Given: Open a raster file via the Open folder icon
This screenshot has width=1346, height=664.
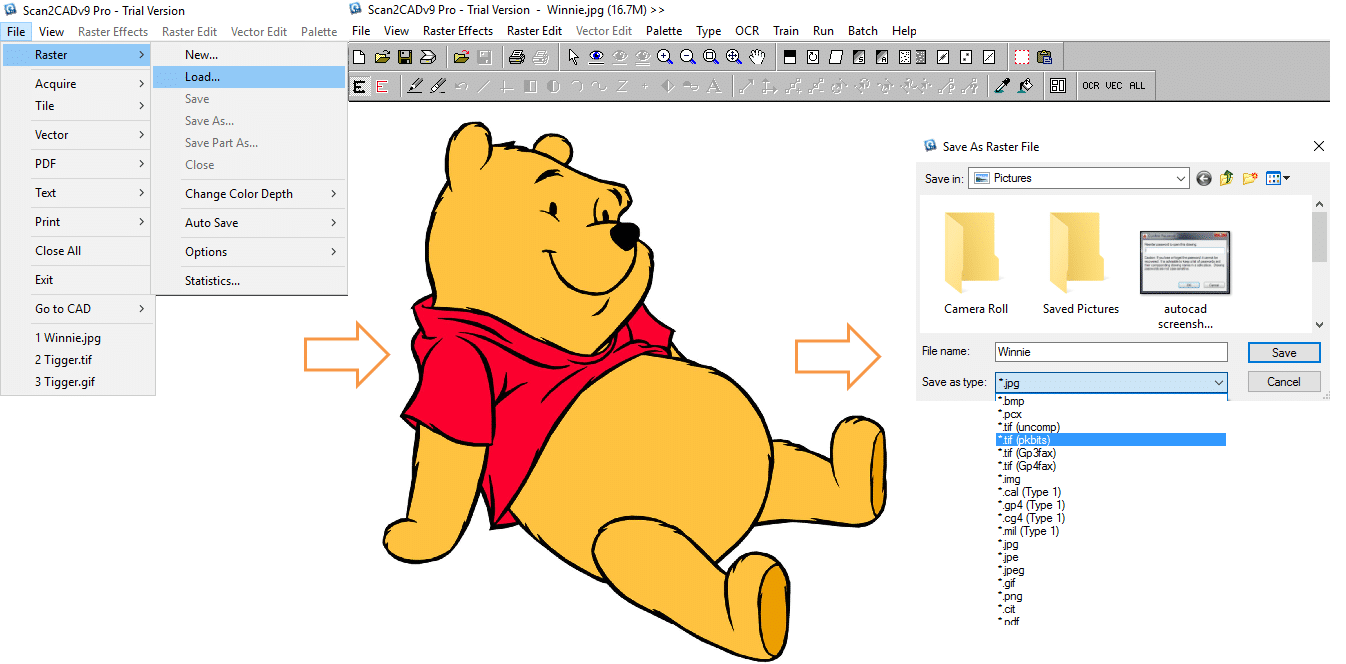Looking at the screenshot, I should (x=382, y=56).
